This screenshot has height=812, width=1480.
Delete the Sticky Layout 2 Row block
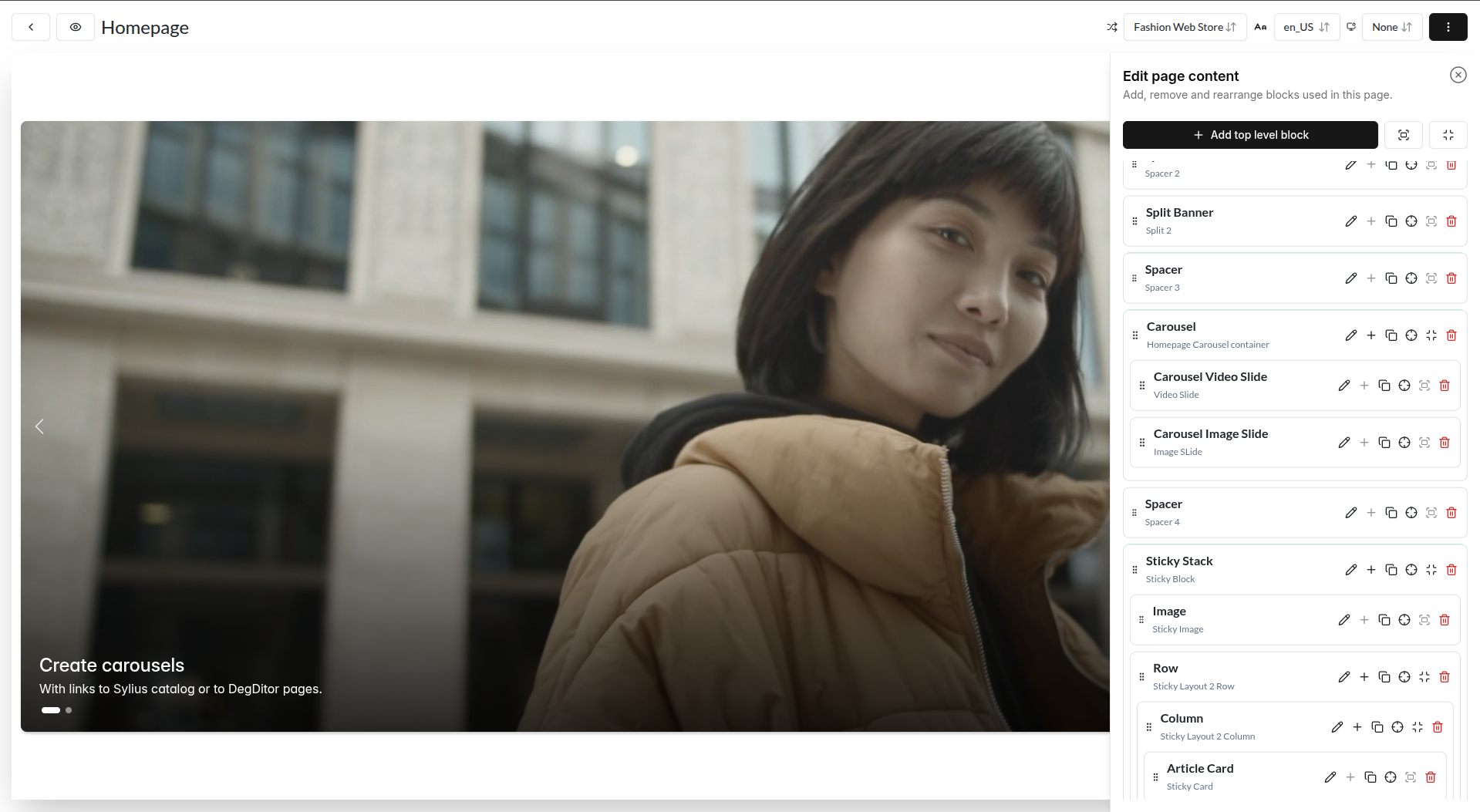point(1445,677)
